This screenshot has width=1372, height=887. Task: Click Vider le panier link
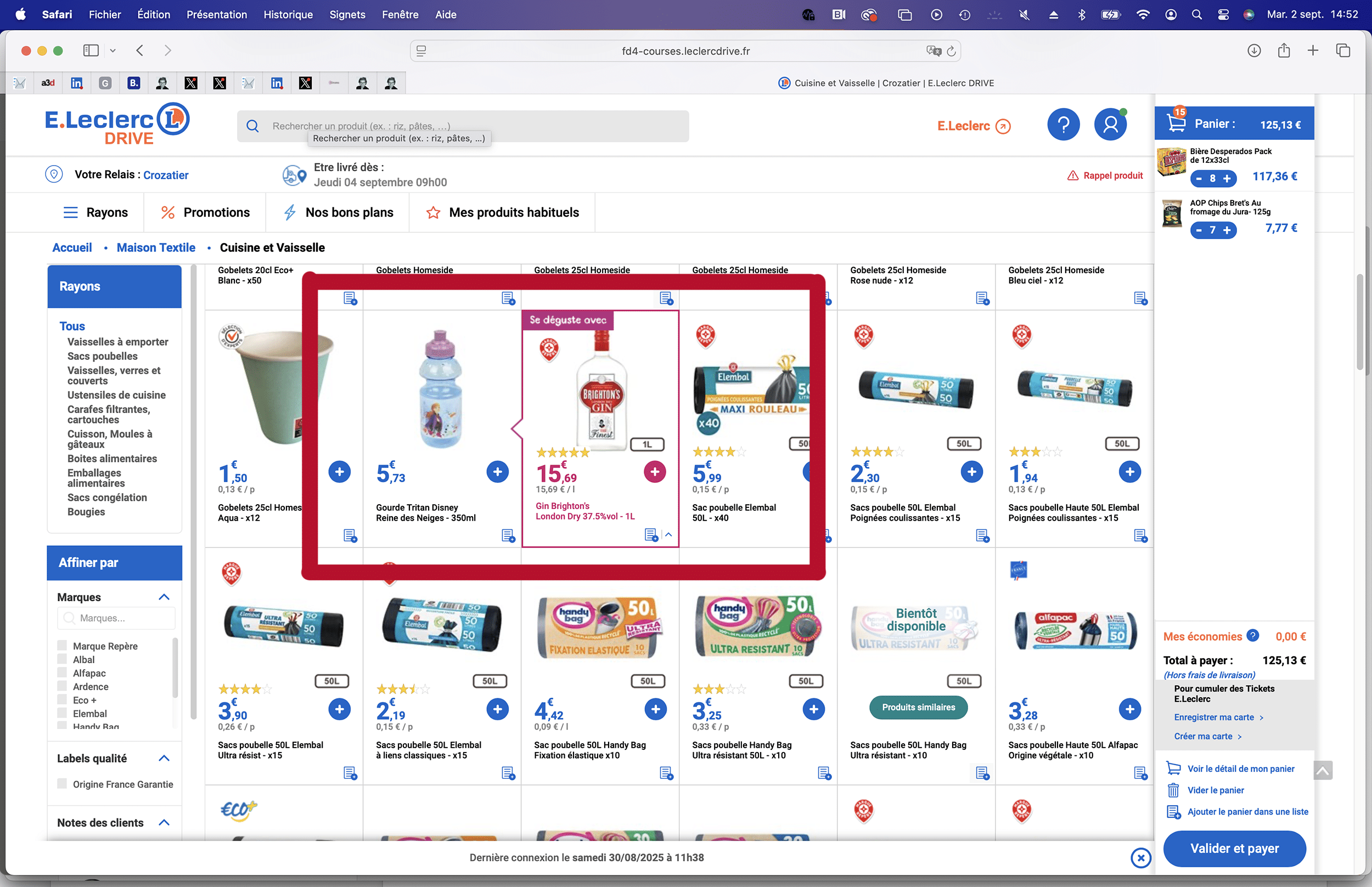[x=1215, y=790]
